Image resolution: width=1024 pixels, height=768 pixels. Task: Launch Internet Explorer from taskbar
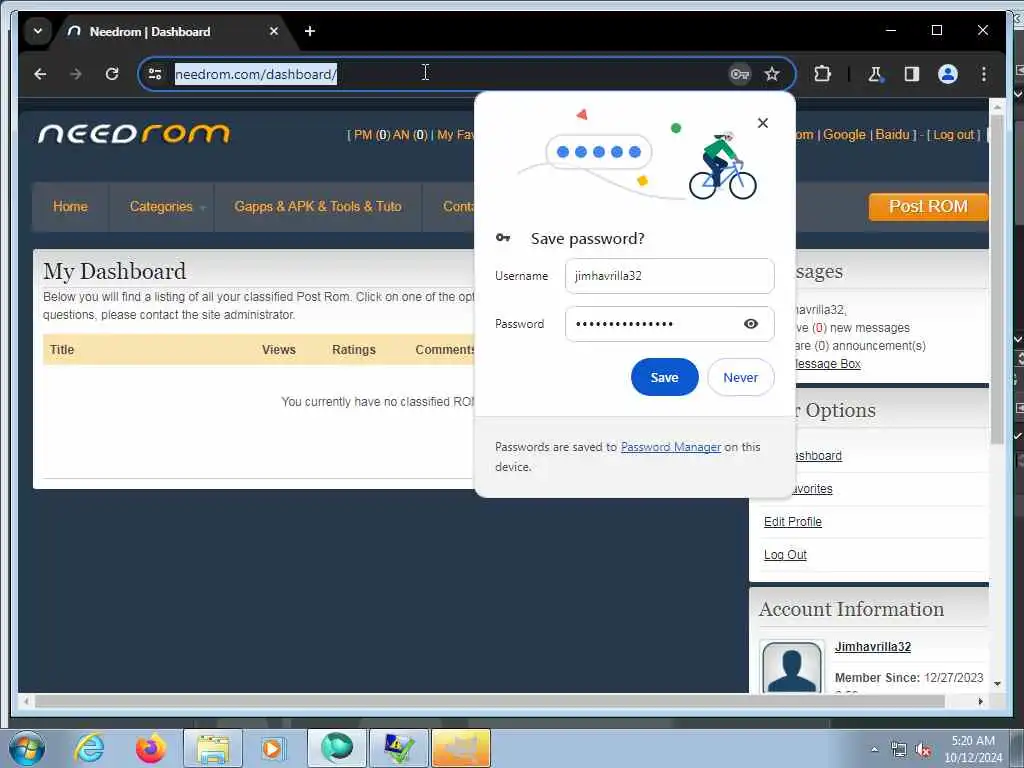click(89, 748)
